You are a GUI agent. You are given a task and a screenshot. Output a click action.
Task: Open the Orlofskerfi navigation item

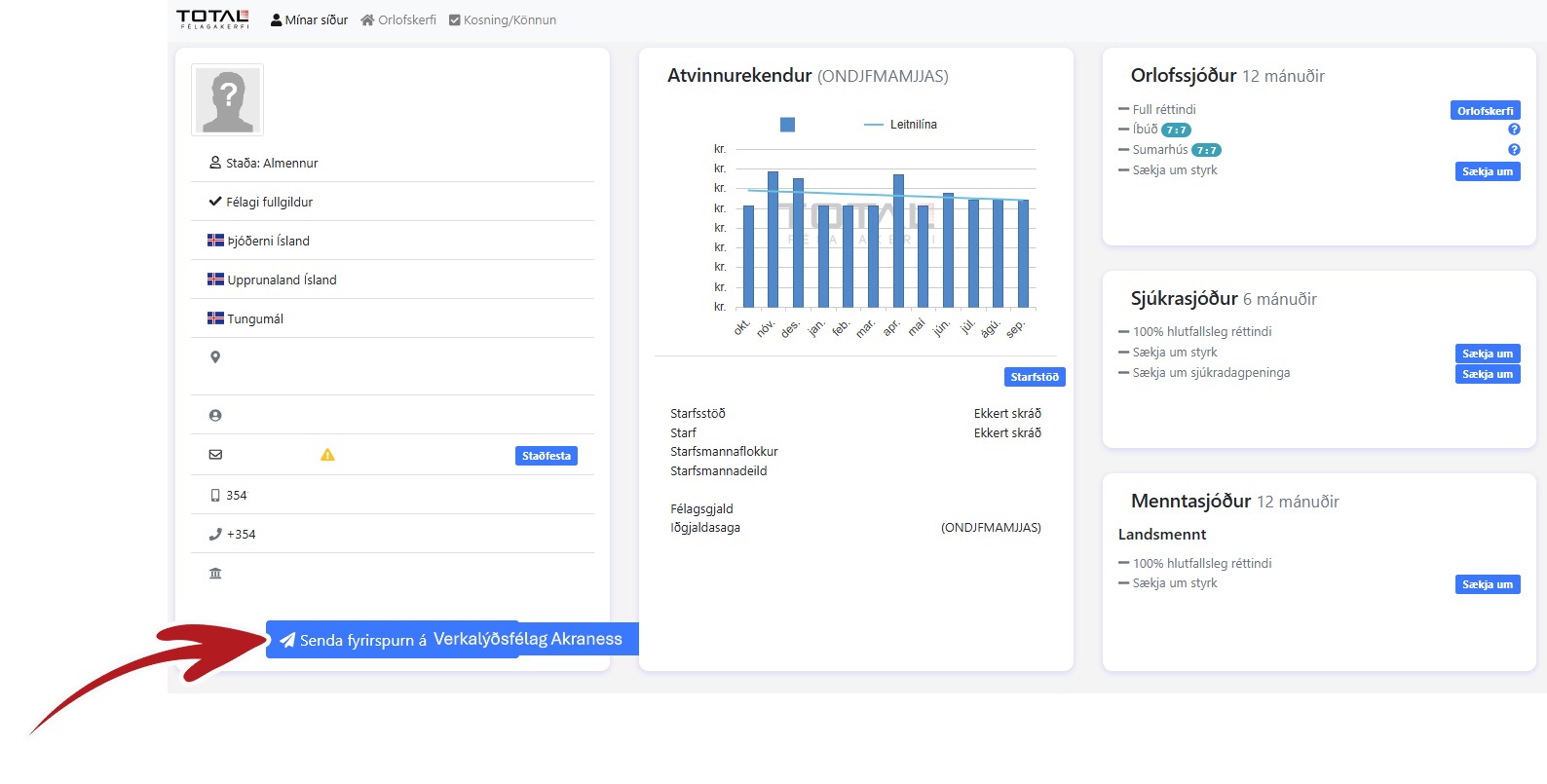[398, 19]
